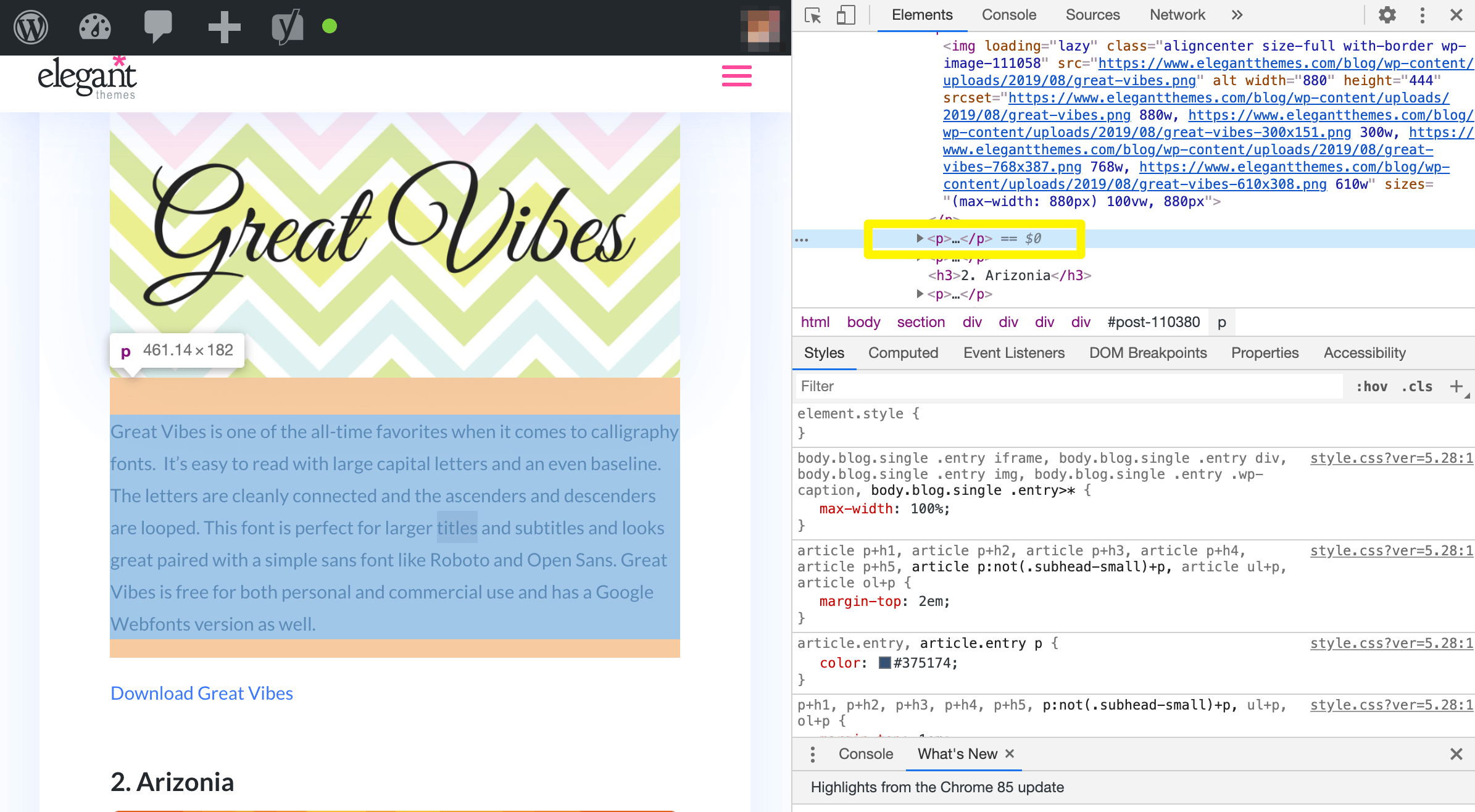The width and height of the screenshot is (1475, 812).
Task: Click the hamburger menu icon on site
Action: (x=737, y=76)
